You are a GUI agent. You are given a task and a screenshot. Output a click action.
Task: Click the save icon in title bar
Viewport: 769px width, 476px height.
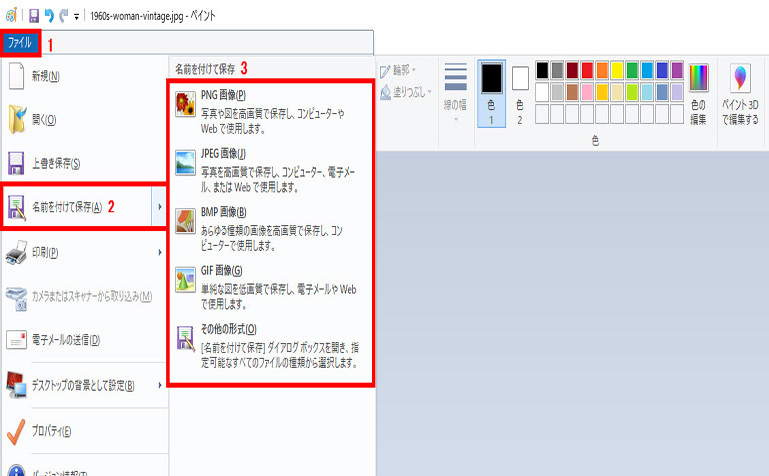point(33,16)
